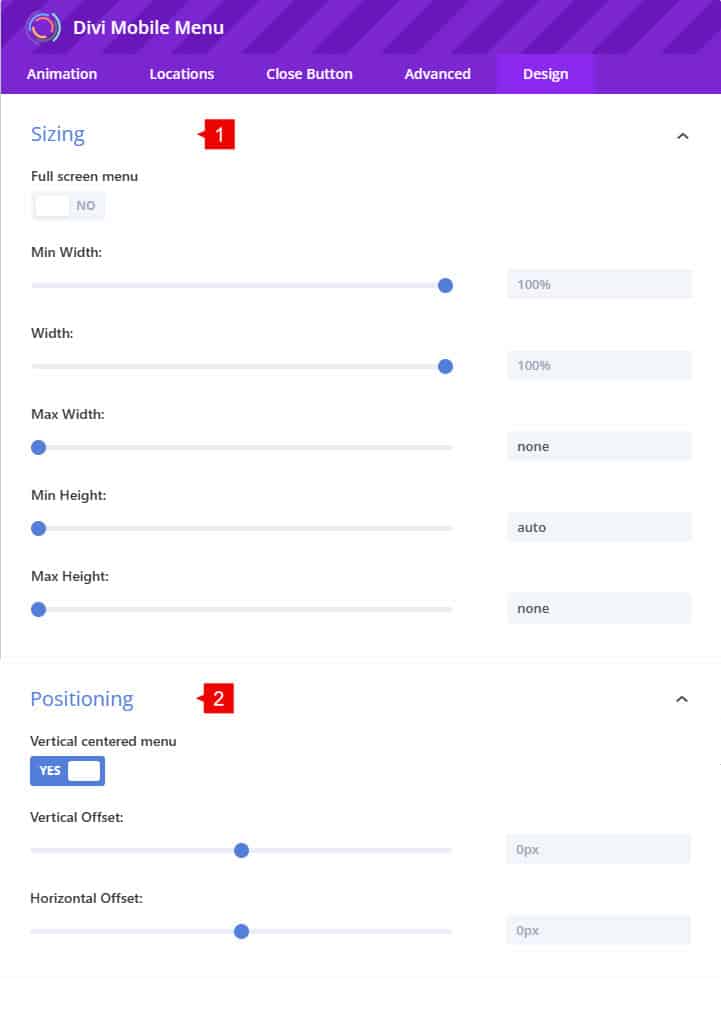Screen dimensions: 721x1036
Task: Click the Positioning section heading
Action: 82,699
